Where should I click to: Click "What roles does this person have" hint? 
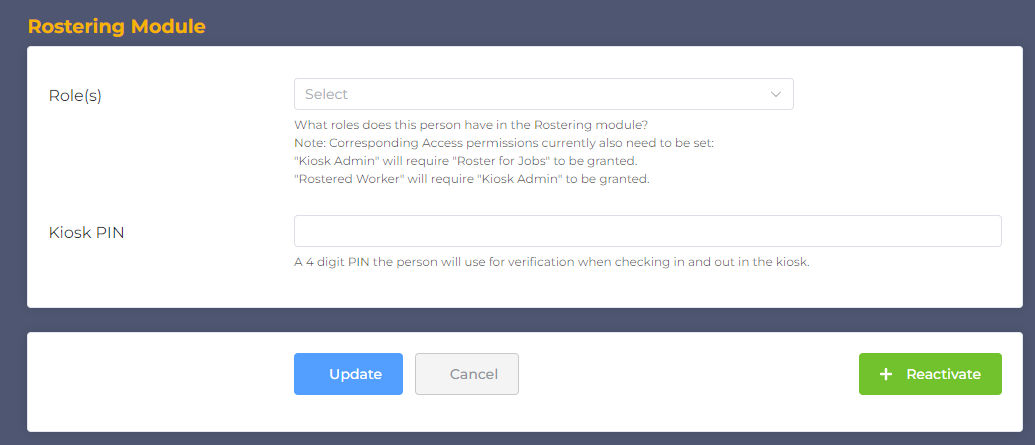pos(471,125)
